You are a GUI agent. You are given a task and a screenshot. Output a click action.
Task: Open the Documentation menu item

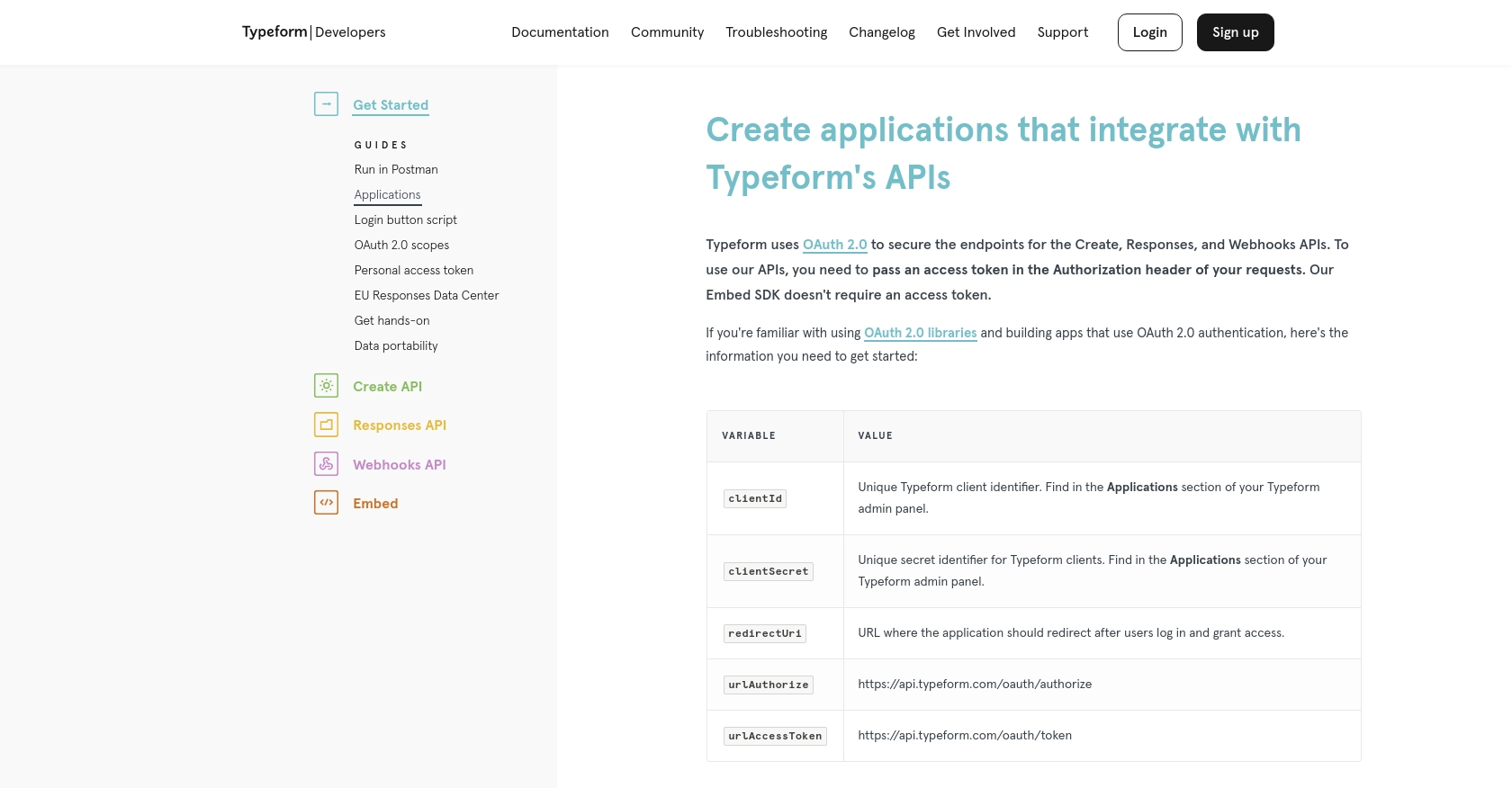click(x=560, y=32)
